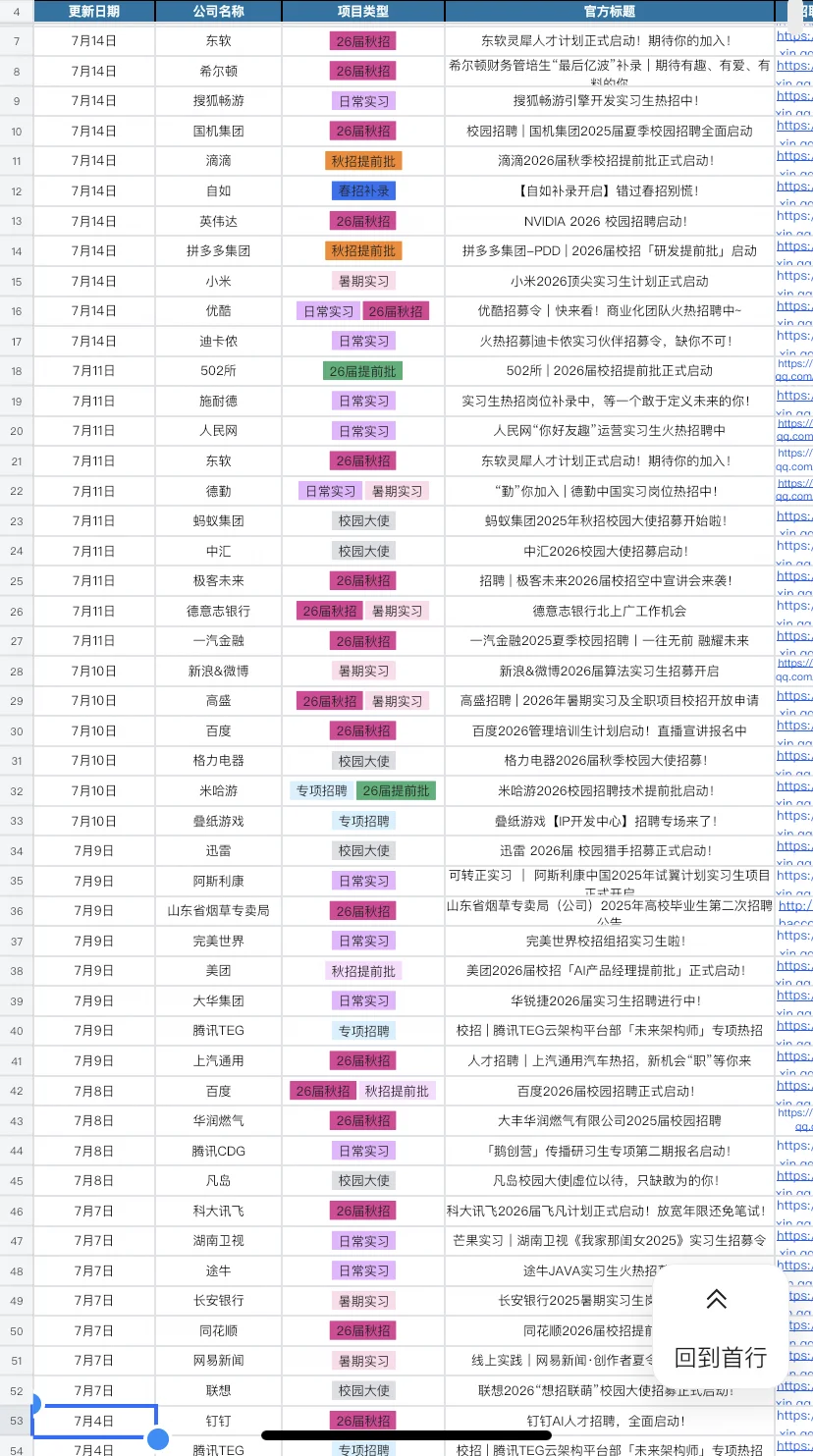Click the 英伟达 company cell

(219, 221)
